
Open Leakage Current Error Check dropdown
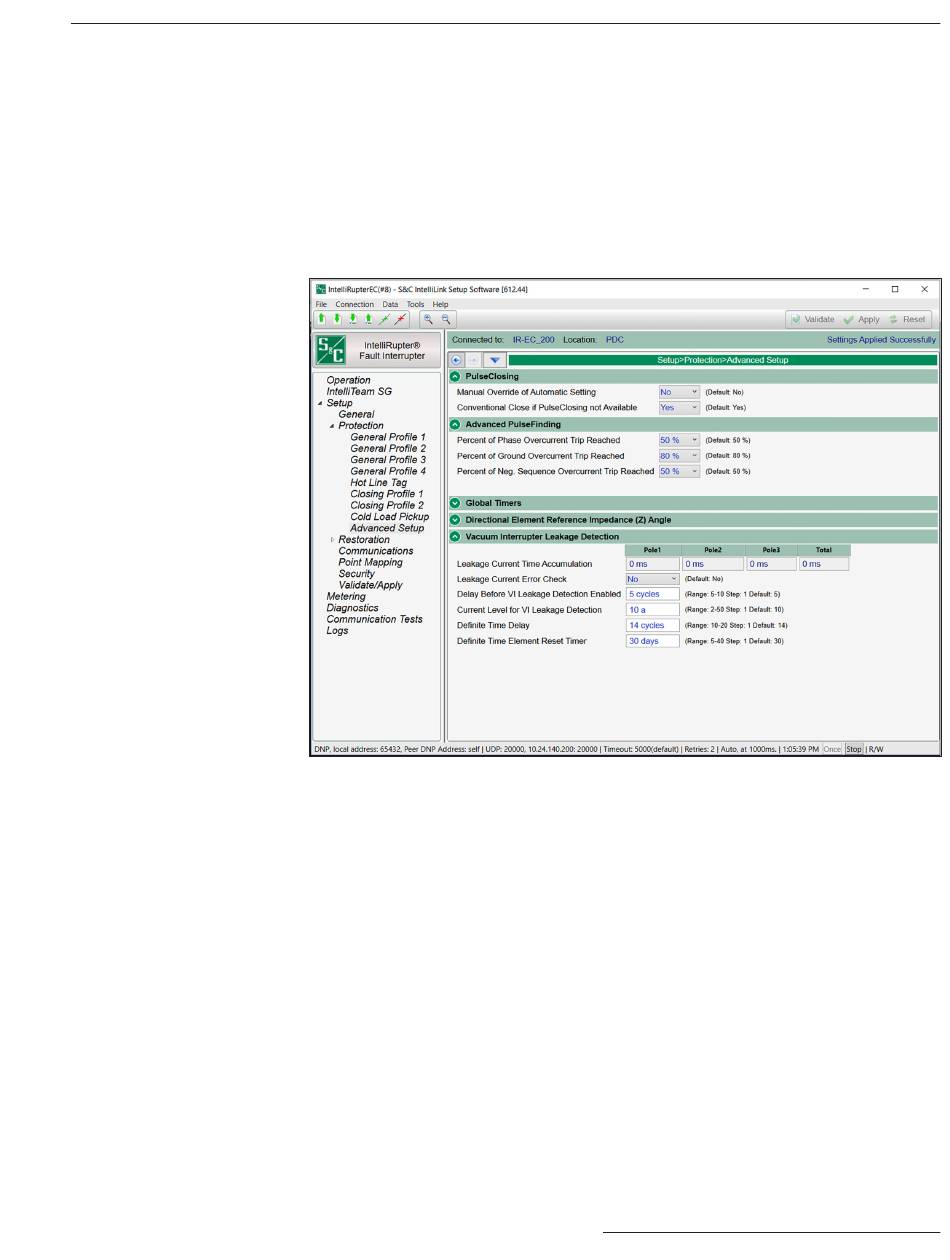pyautogui.click(x=652, y=579)
